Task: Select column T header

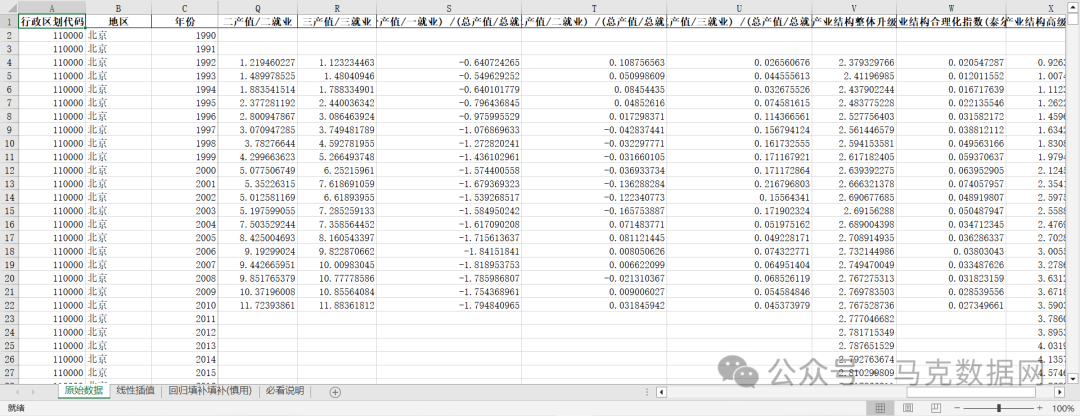Action: point(594,8)
